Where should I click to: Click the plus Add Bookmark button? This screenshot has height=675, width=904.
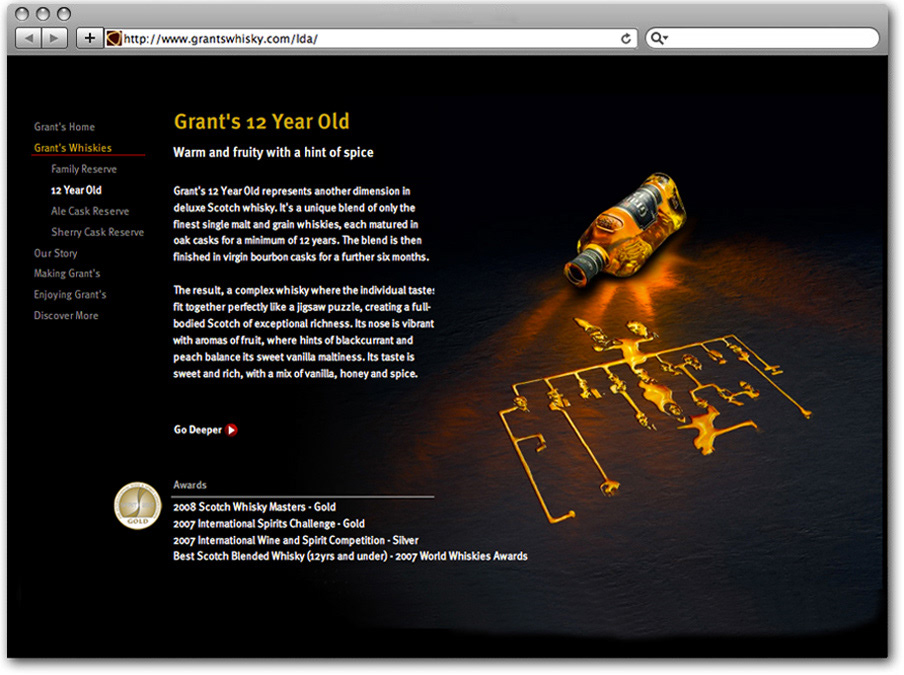(x=89, y=39)
